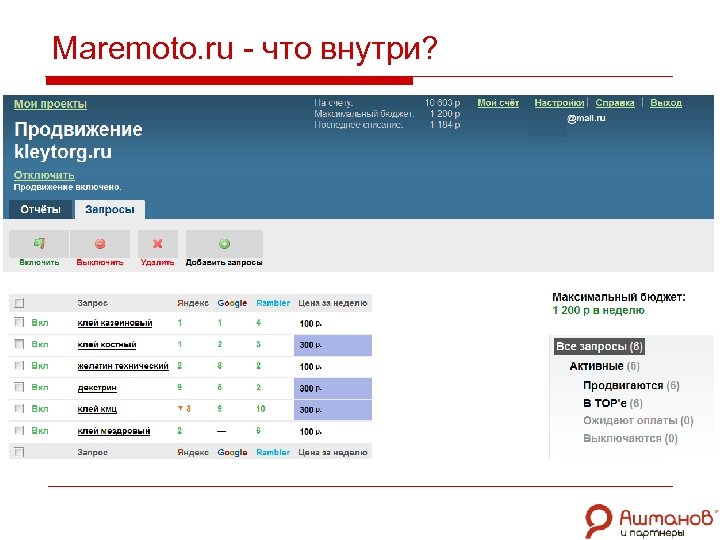Click the @mail.ru account text
This screenshot has height=540, width=720.
coord(586,118)
